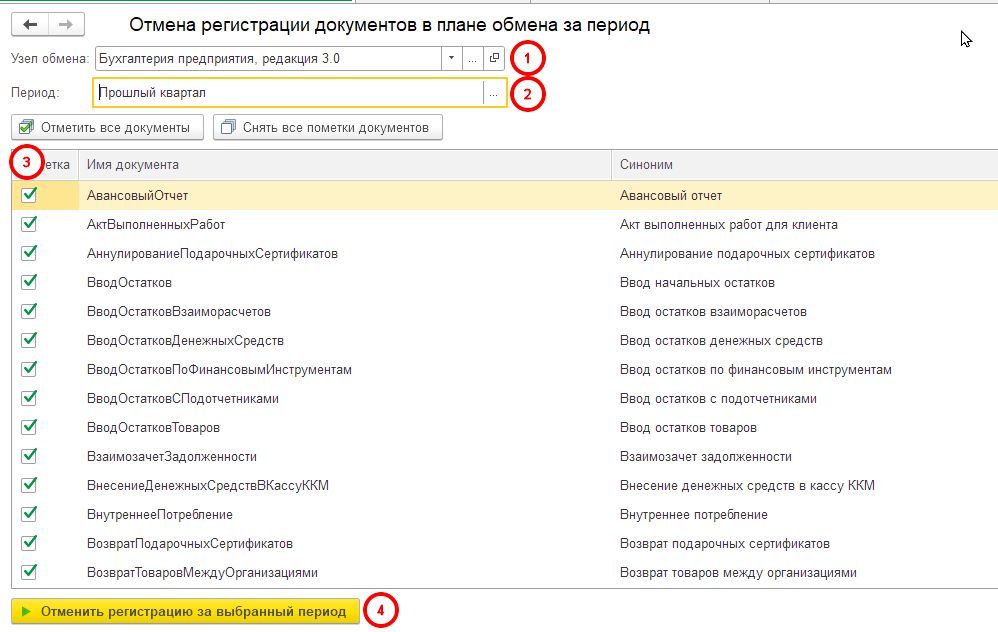Toggle the ВводОстатковДенежныхСредств checkbox

tap(29, 340)
